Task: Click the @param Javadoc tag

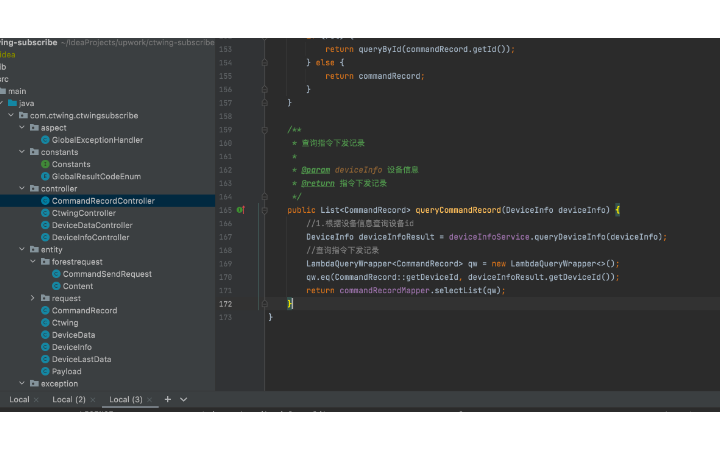Action: 315,170
